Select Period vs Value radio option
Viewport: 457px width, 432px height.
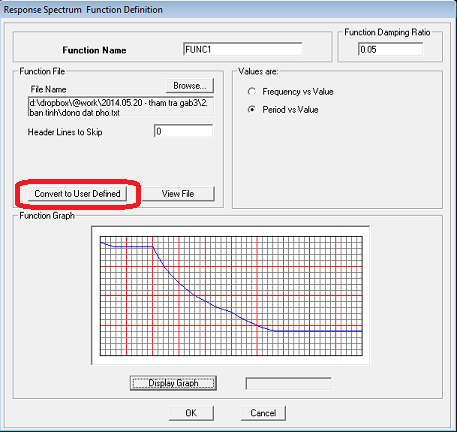(252, 109)
